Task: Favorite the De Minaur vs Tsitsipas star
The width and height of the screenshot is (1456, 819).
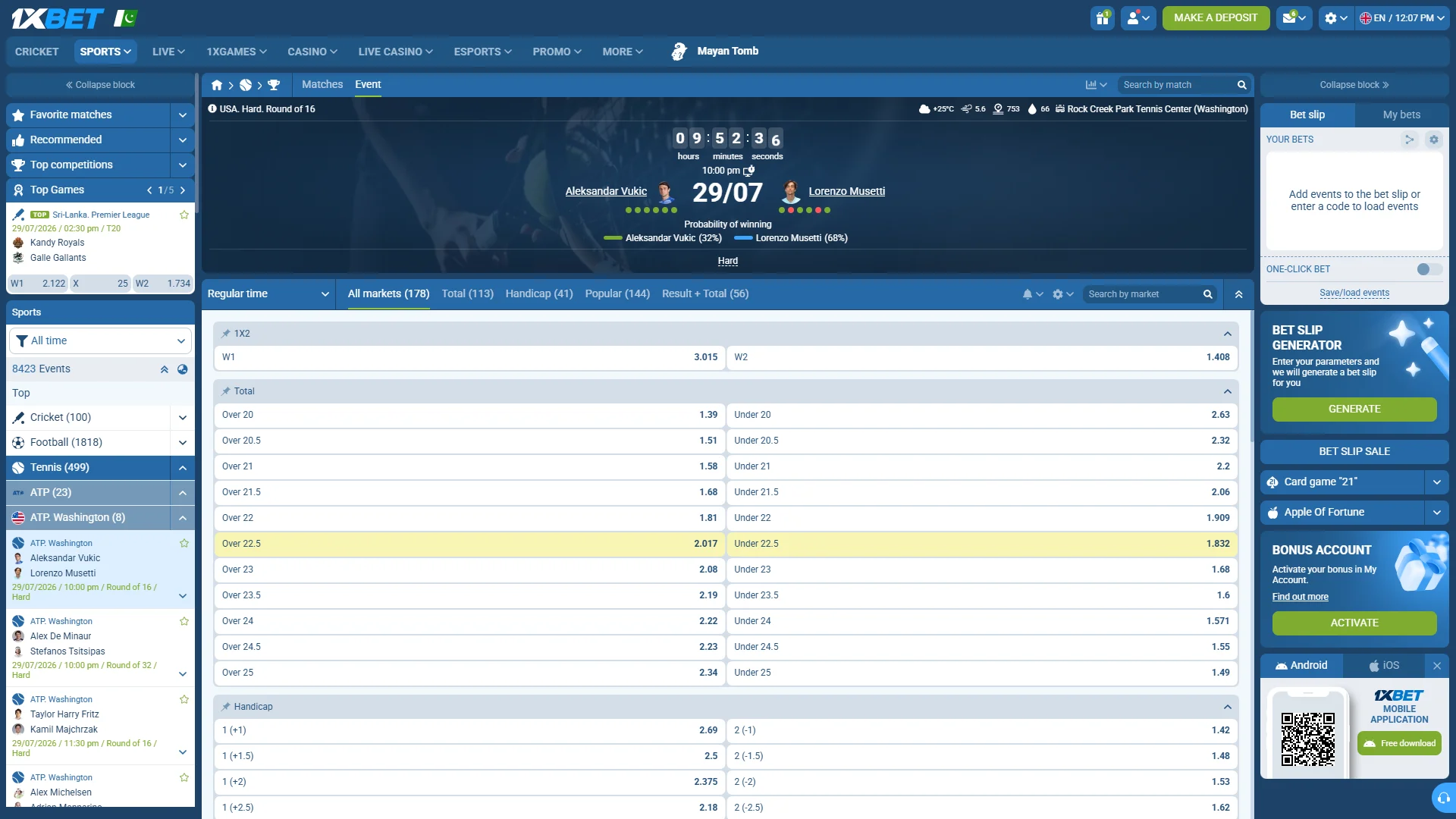Action: tap(184, 621)
